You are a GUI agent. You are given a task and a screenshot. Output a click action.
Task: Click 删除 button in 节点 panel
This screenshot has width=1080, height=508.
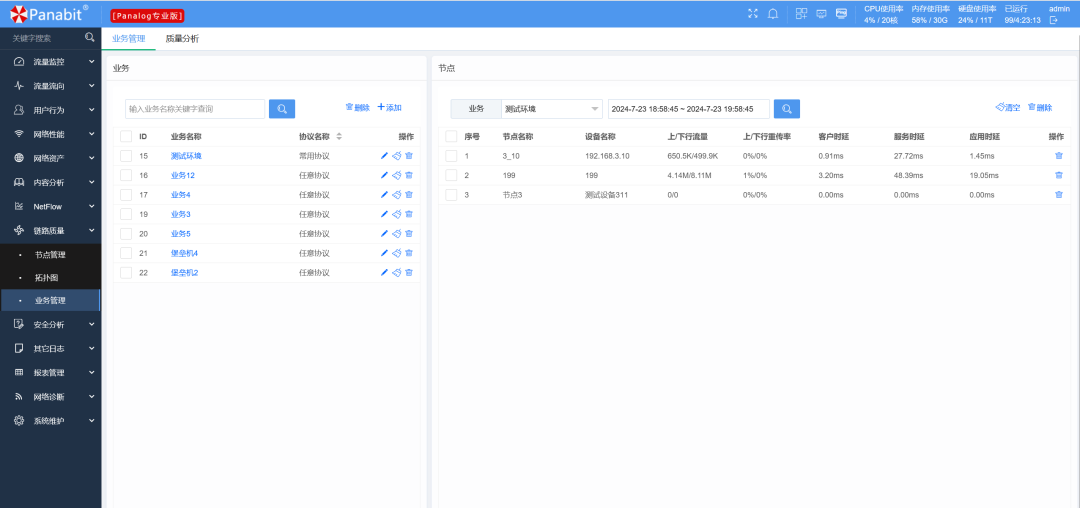[x=1040, y=107]
